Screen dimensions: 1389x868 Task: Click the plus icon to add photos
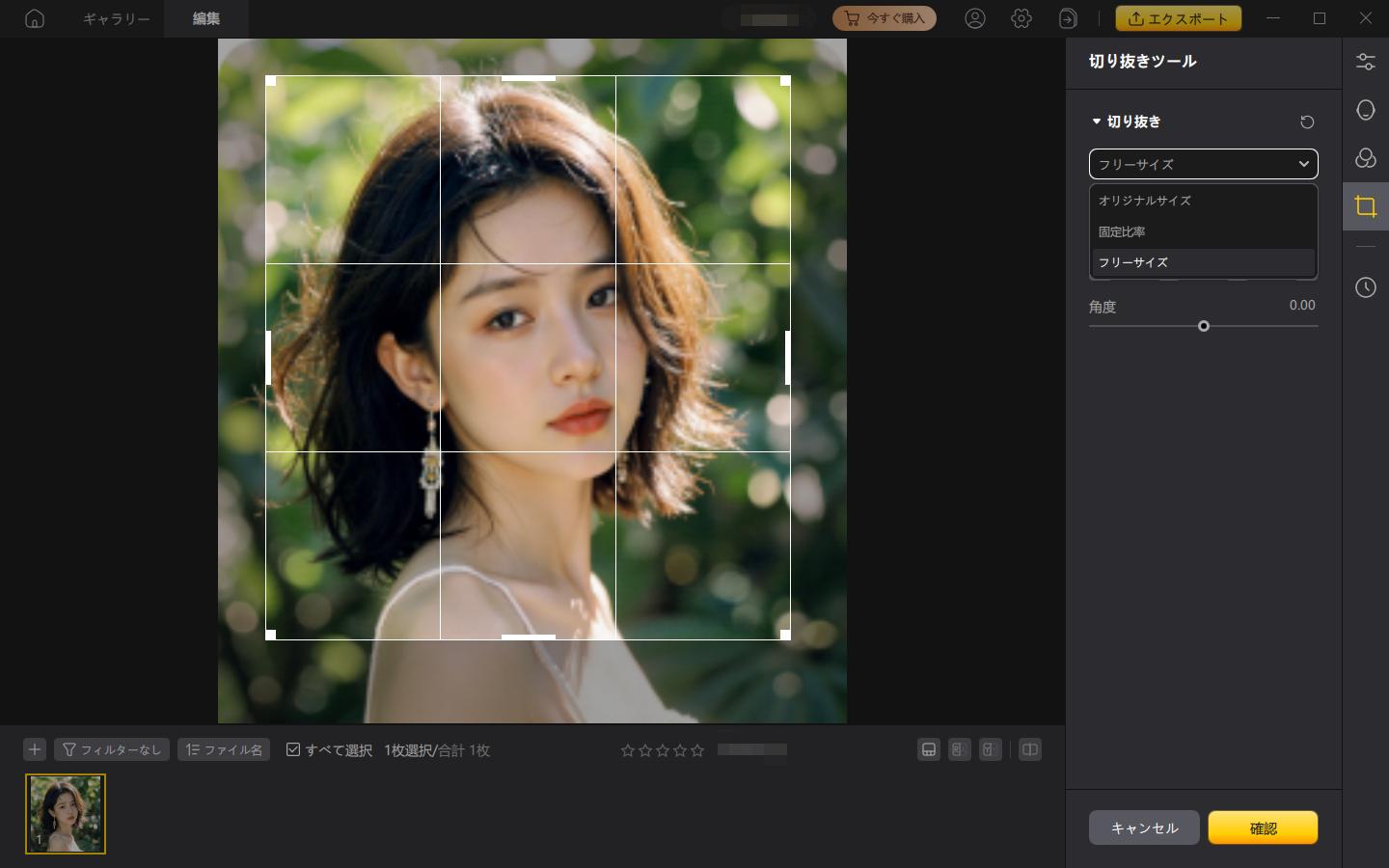click(35, 749)
